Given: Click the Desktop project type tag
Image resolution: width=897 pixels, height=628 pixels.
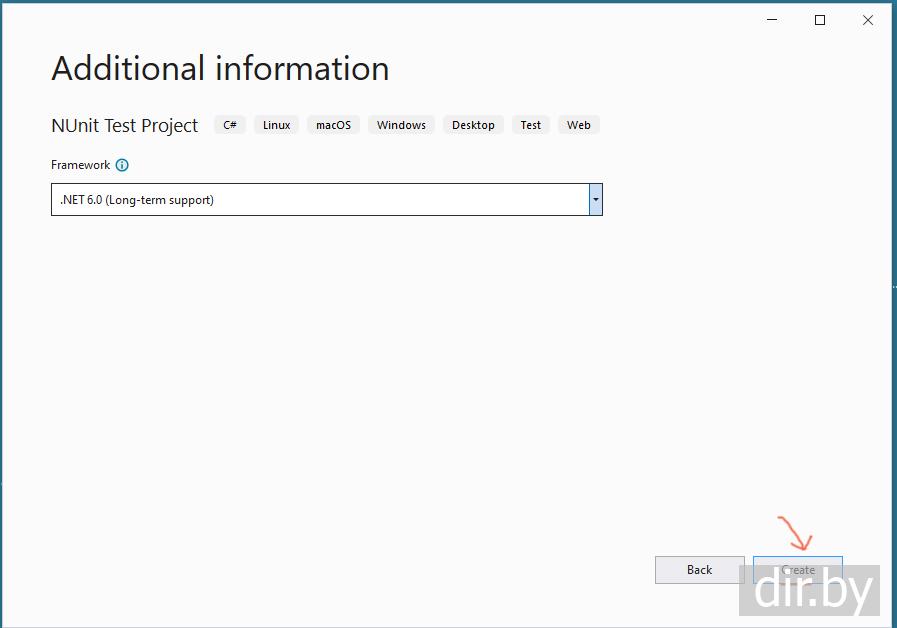Looking at the screenshot, I should [473, 125].
